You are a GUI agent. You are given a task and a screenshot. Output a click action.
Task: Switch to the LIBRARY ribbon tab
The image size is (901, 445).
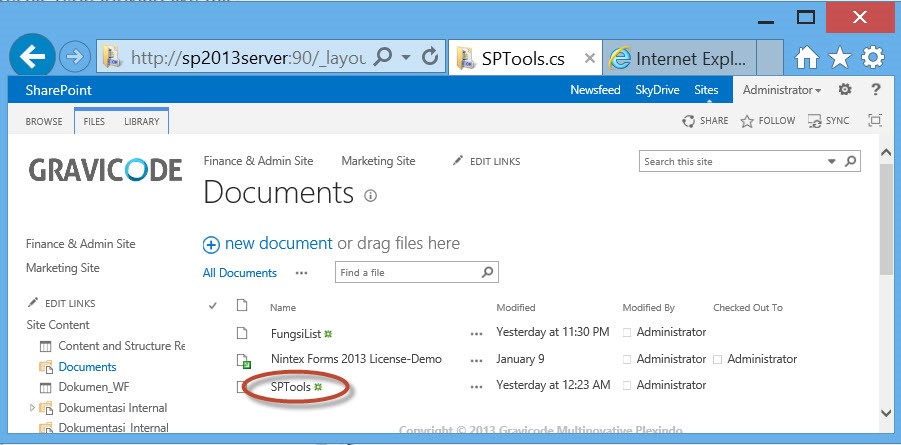[x=141, y=121]
